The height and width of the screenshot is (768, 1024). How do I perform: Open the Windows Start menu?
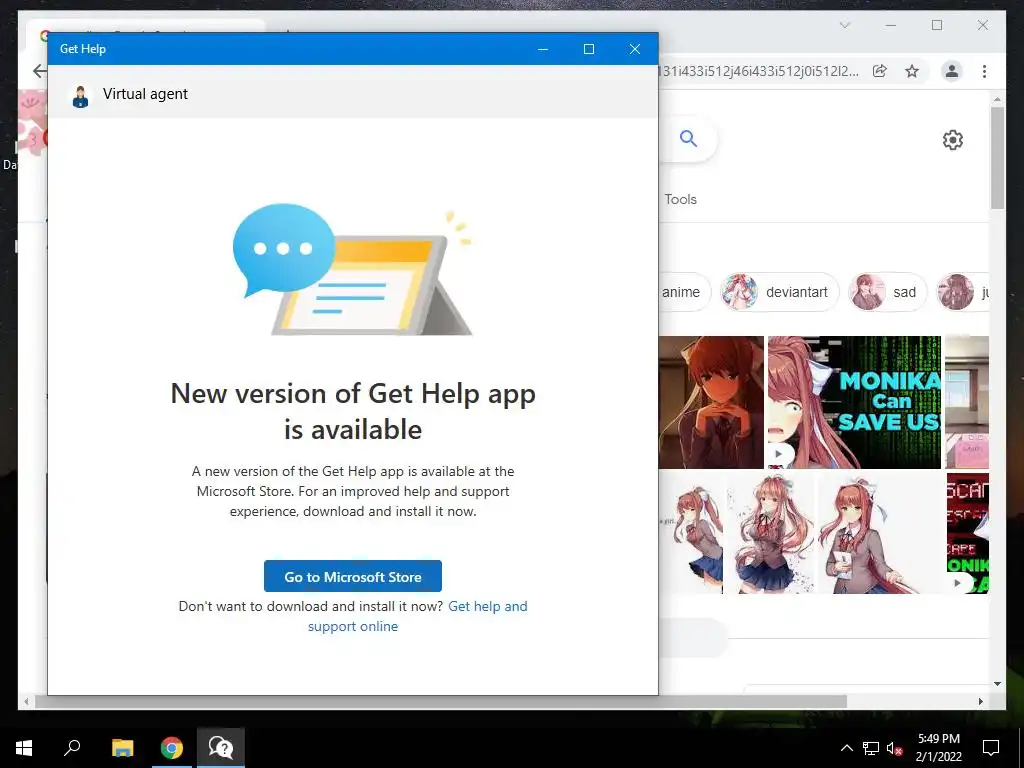point(24,748)
